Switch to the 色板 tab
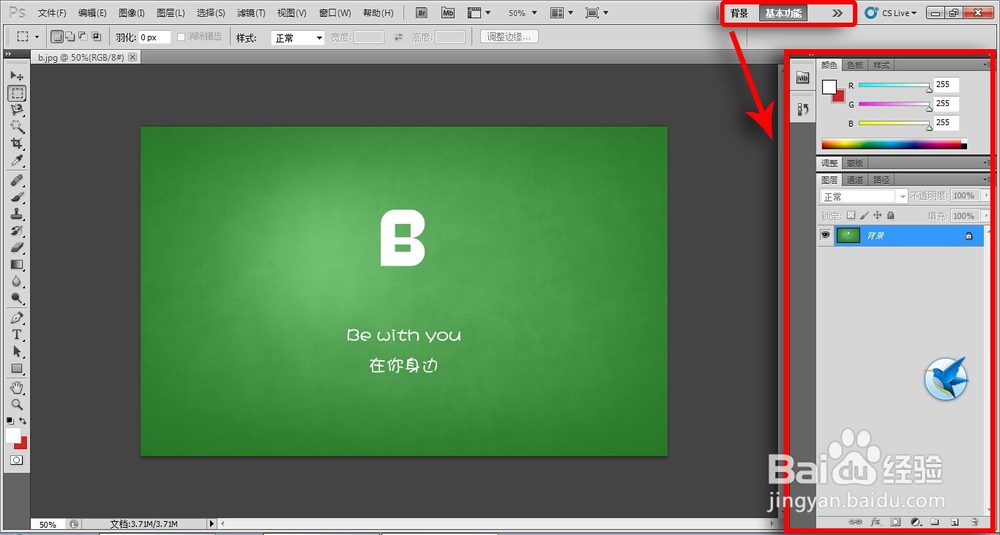This screenshot has height=535, width=1000. point(855,65)
